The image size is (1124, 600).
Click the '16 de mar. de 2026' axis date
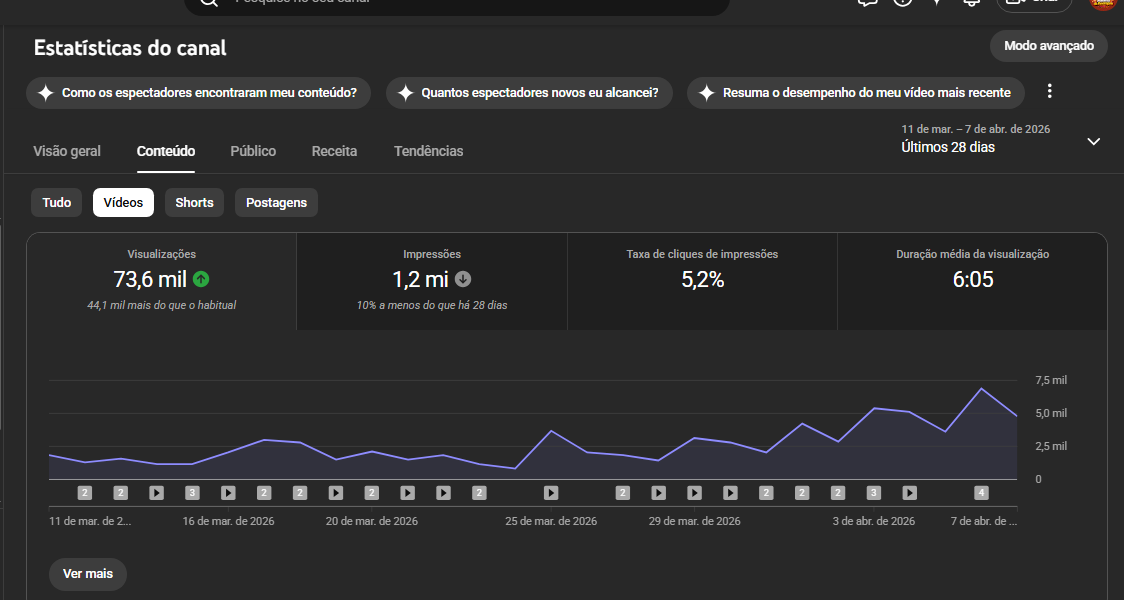click(x=228, y=522)
